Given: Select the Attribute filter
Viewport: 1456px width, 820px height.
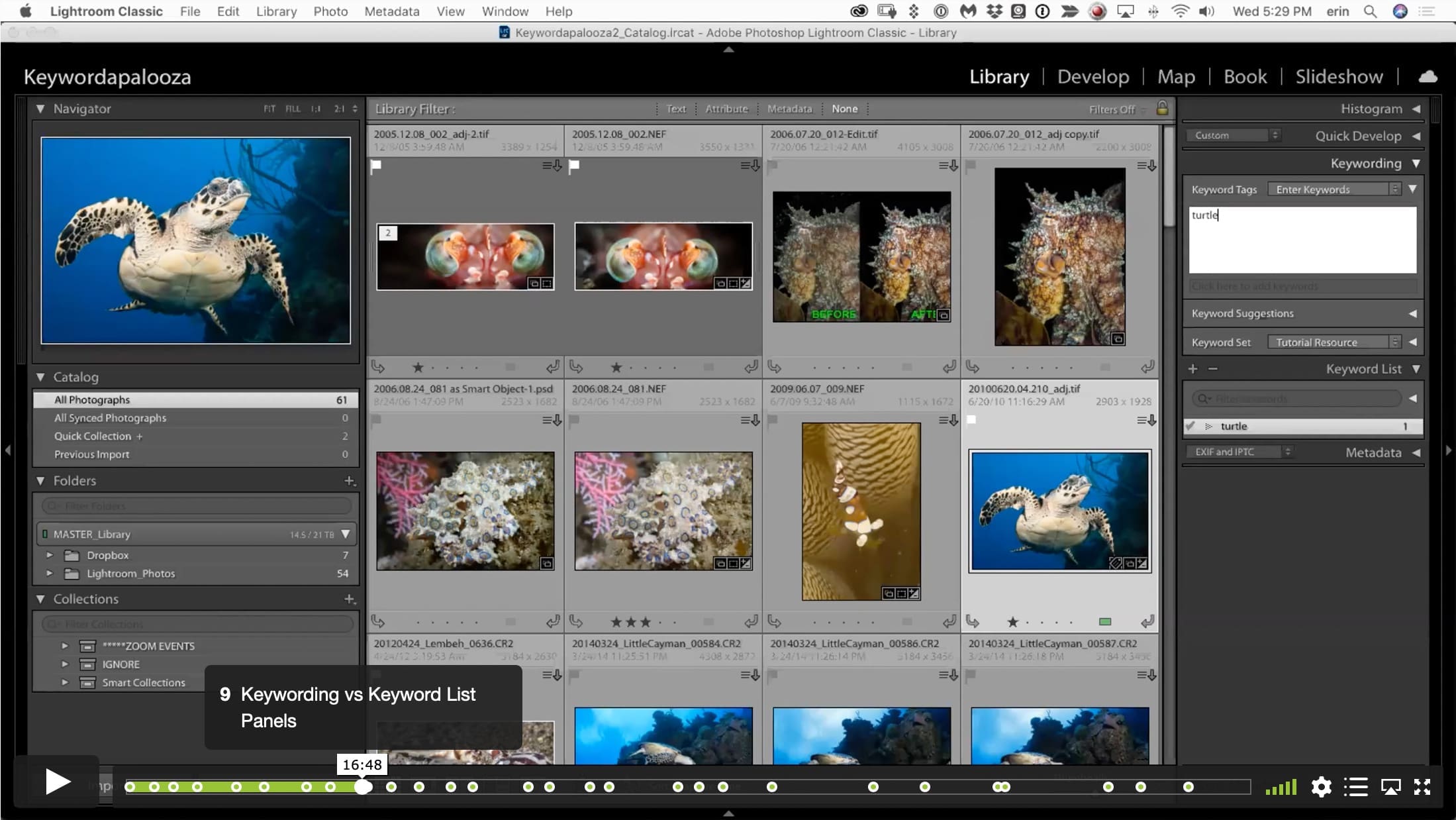Looking at the screenshot, I should pyautogui.click(x=726, y=109).
